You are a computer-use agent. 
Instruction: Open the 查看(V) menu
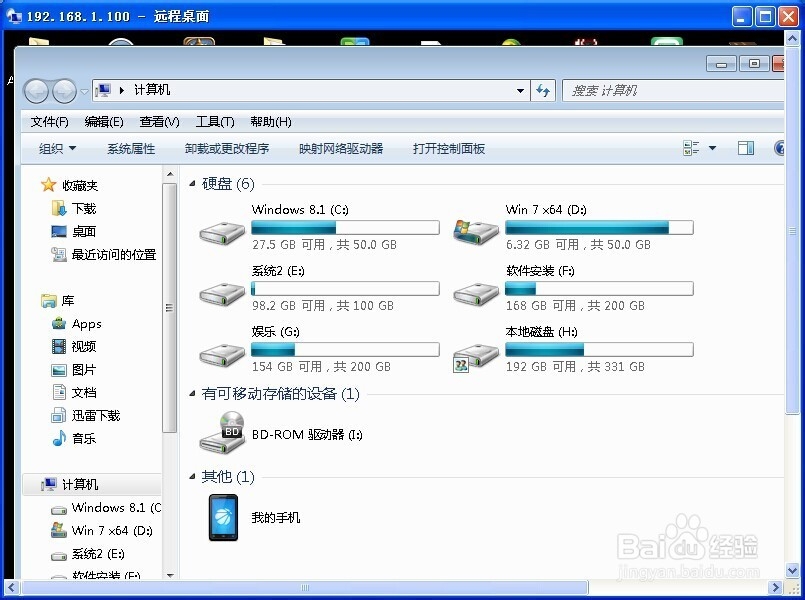tap(159, 122)
